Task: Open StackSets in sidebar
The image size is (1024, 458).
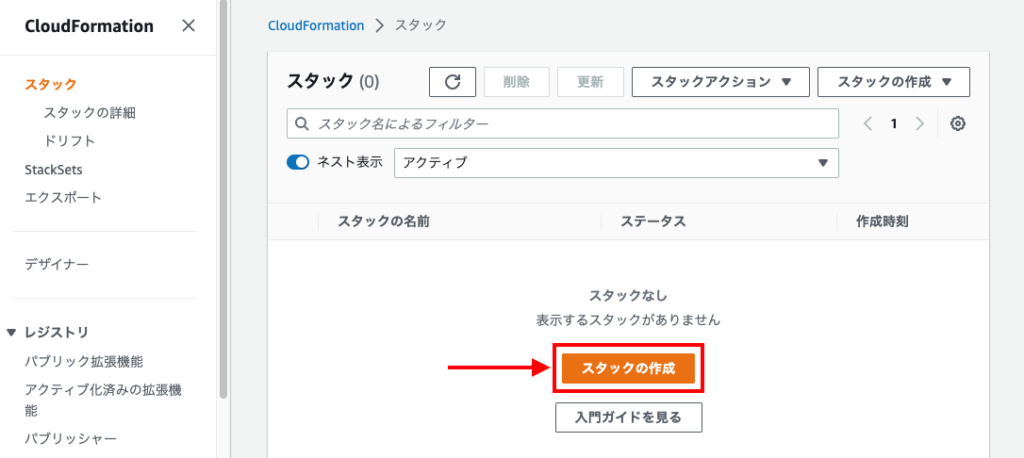Action: coord(54,169)
